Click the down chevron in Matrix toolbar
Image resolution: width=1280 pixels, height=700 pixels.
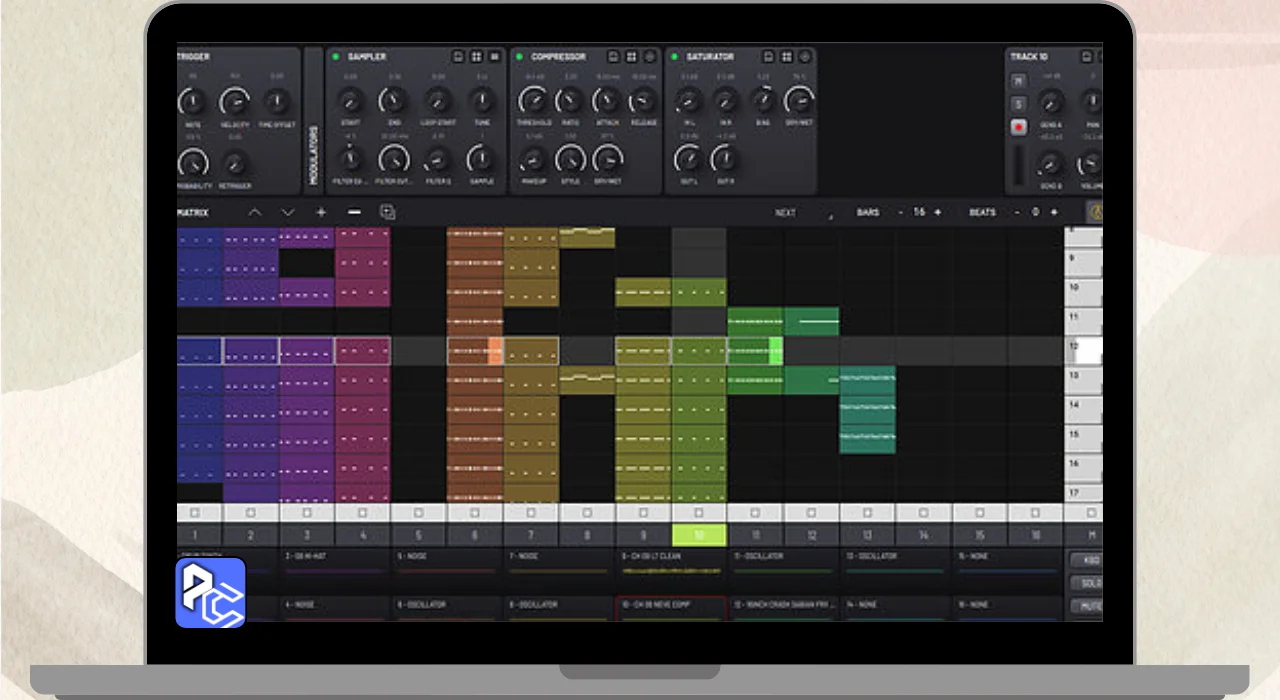click(288, 212)
